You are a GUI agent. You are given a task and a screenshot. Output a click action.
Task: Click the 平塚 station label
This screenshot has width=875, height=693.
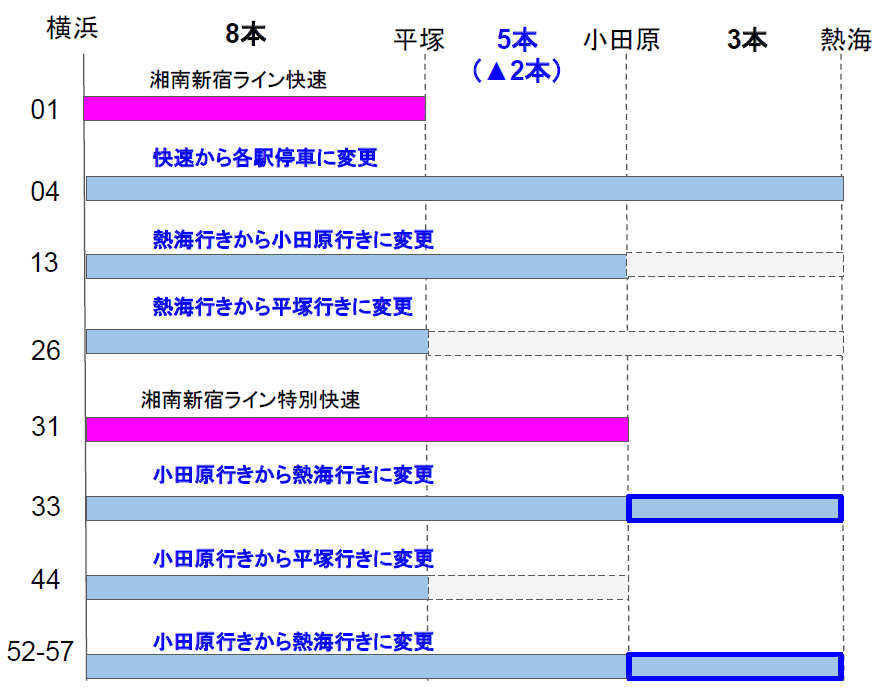[419, 40]
